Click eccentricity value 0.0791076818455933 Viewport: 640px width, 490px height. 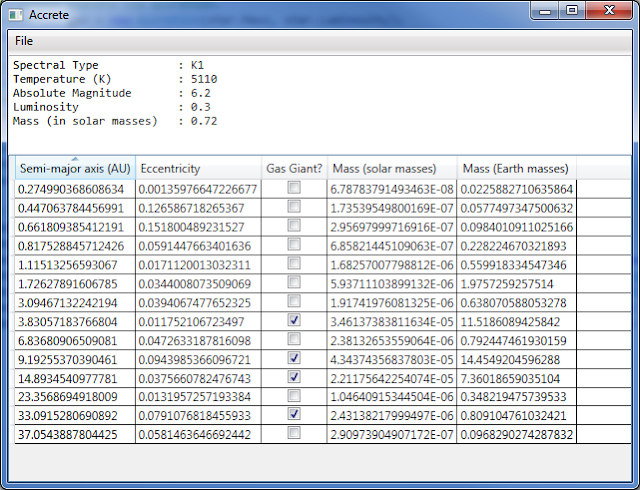coord(194,416)
